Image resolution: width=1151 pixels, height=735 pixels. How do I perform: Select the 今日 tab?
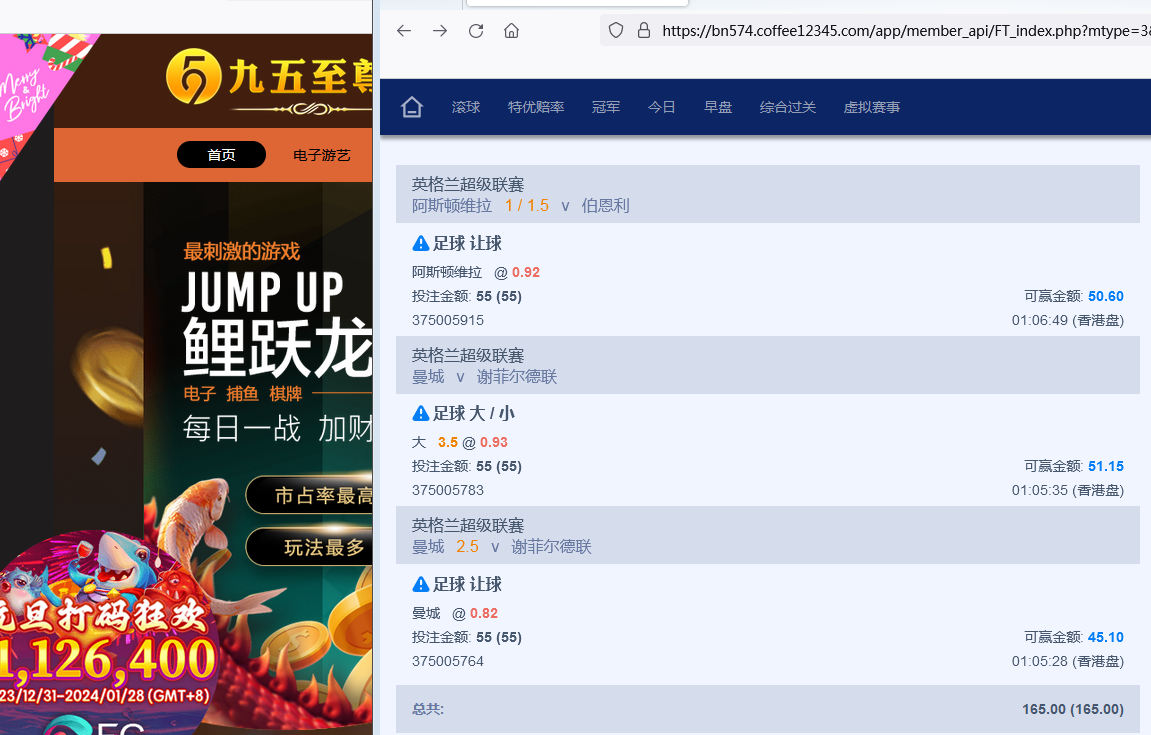click(x=661, y=107)
